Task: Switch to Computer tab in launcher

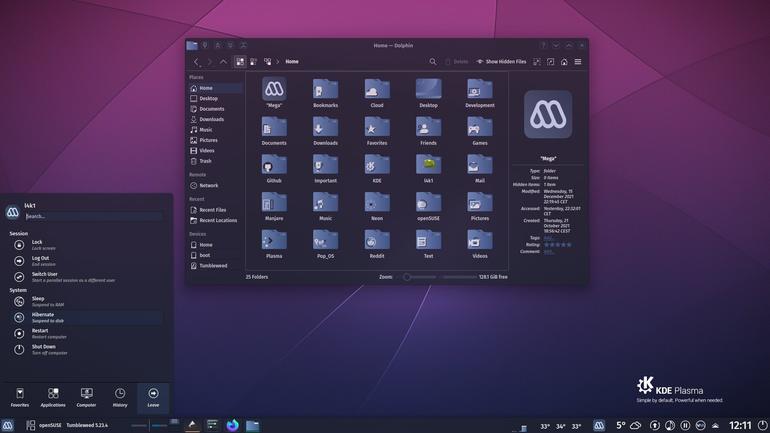Action: 86,398
